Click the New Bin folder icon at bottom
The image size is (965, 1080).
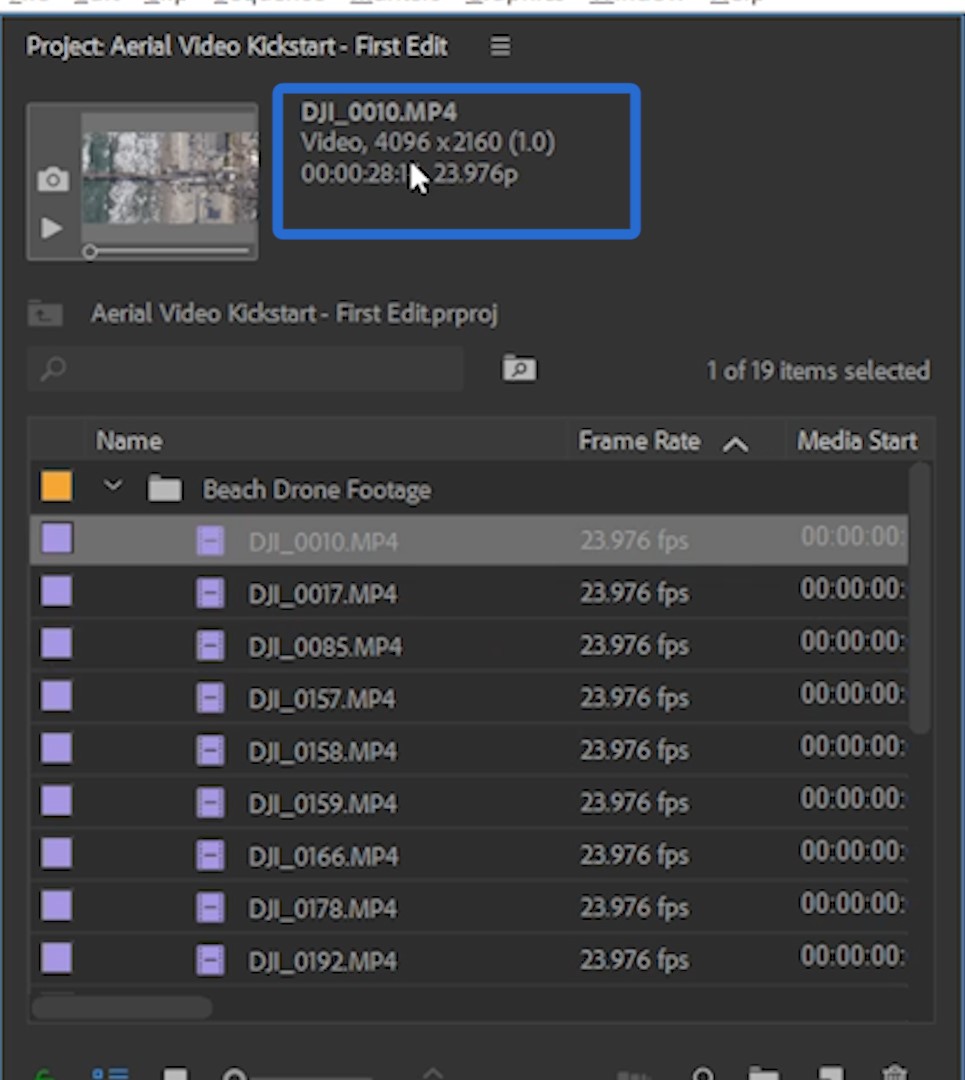tap(765, 1073)
